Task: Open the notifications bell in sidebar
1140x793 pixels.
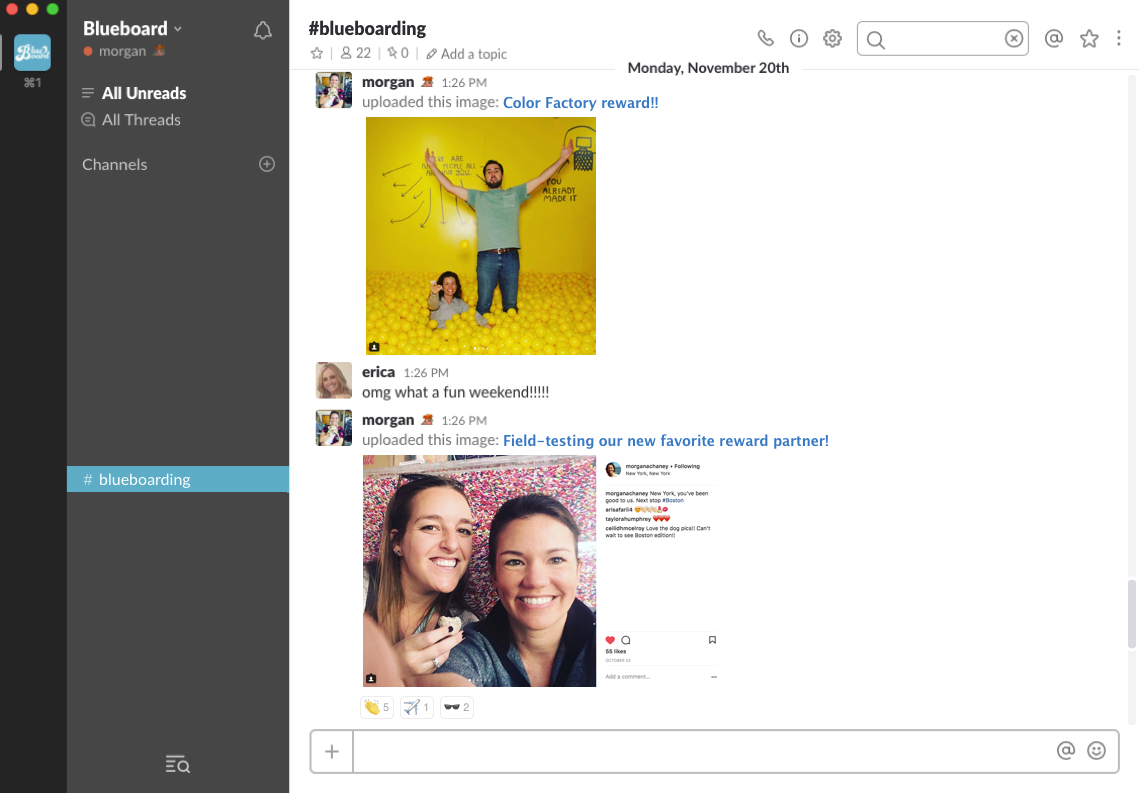Action: (x=262, y=31)
